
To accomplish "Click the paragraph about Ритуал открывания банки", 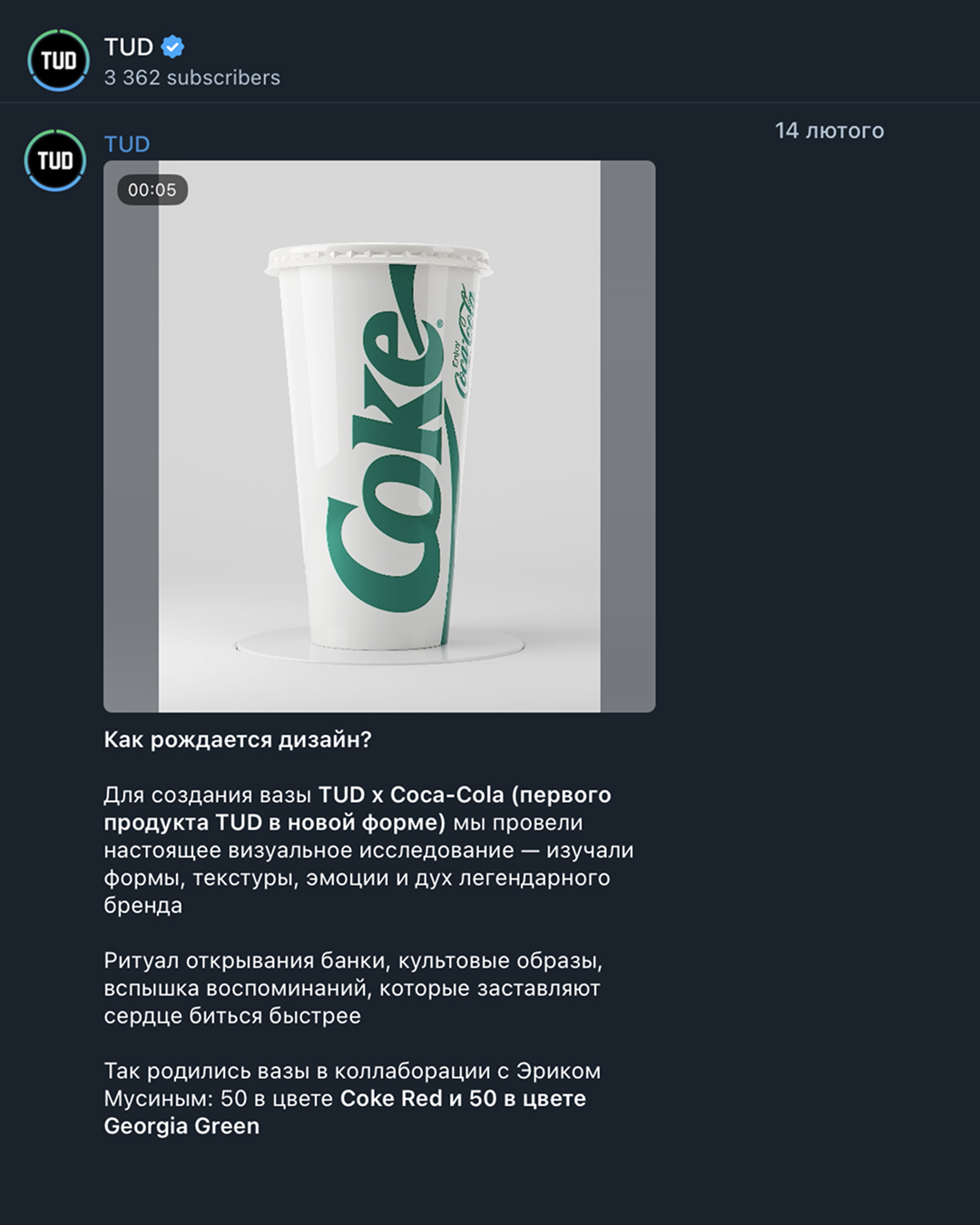I will tap(353, 988).
